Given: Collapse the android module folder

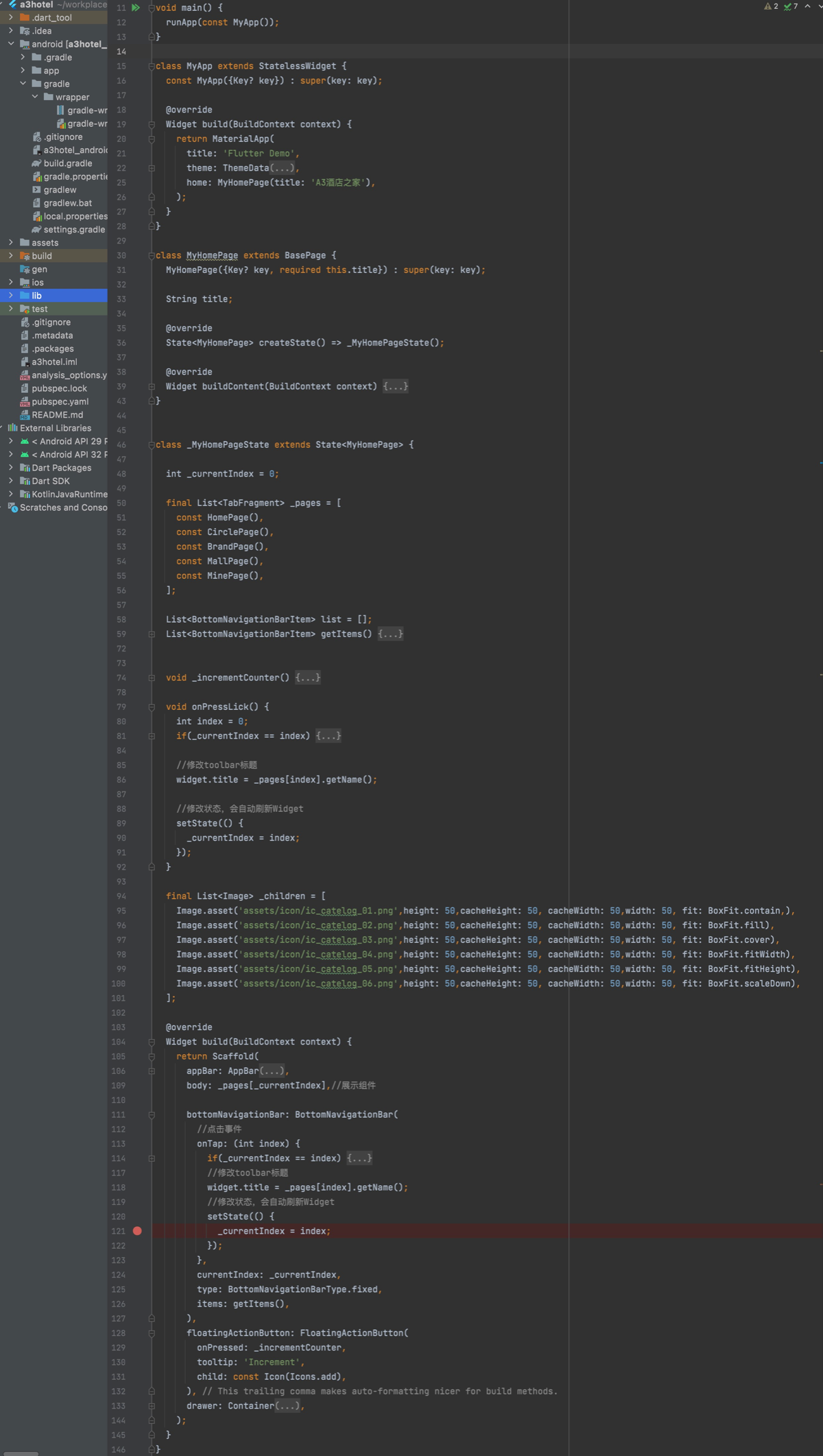Looking at the screenshot, I should click(x=11, y=44).
